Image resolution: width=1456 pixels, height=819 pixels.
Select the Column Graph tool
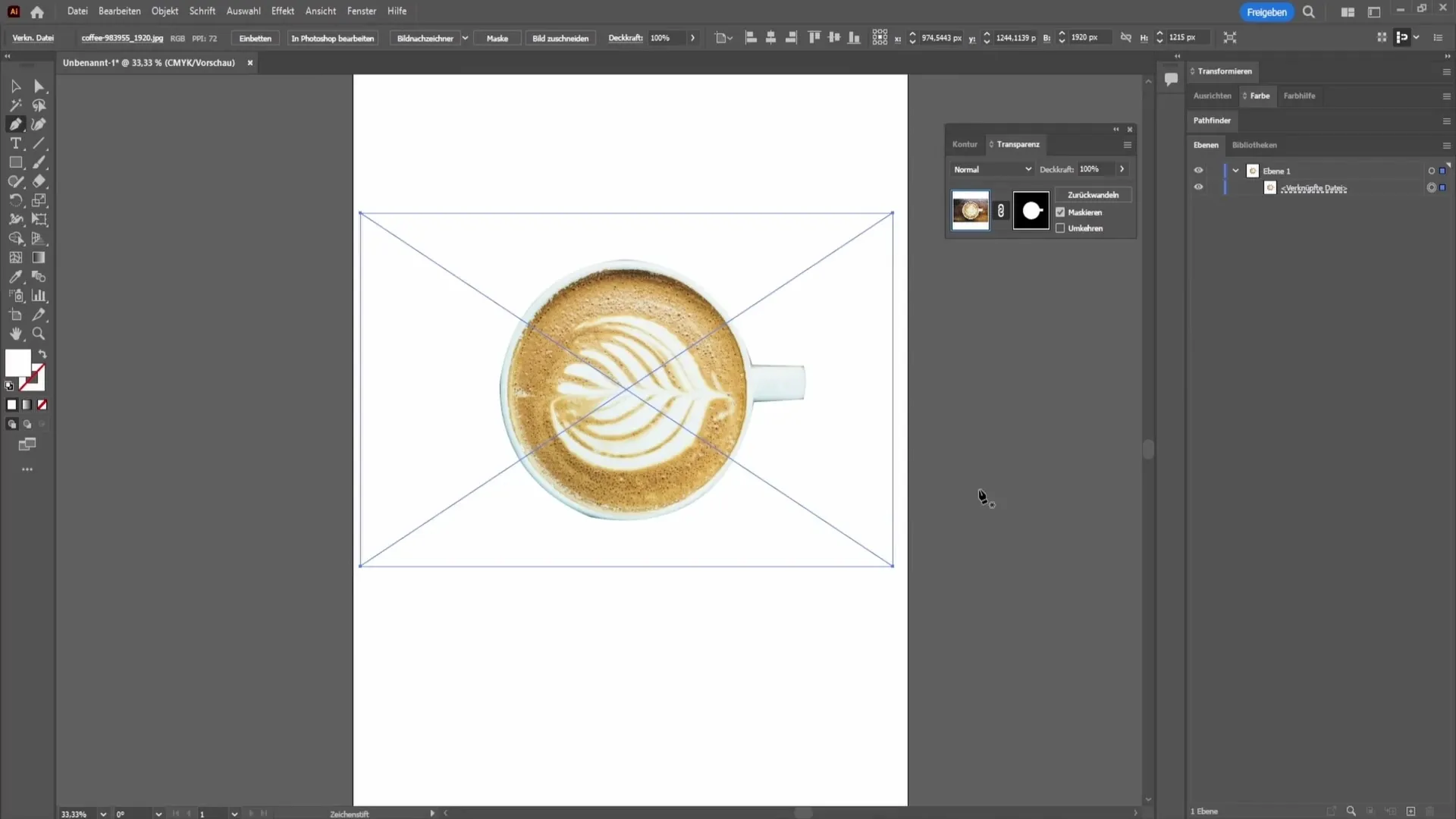39,296
